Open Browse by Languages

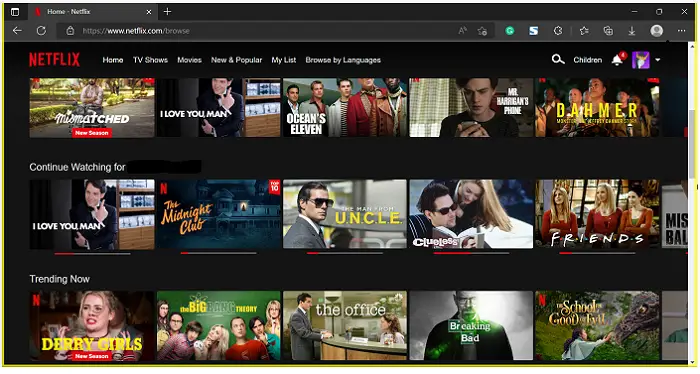pyautogui.click(x=343, y=60)
